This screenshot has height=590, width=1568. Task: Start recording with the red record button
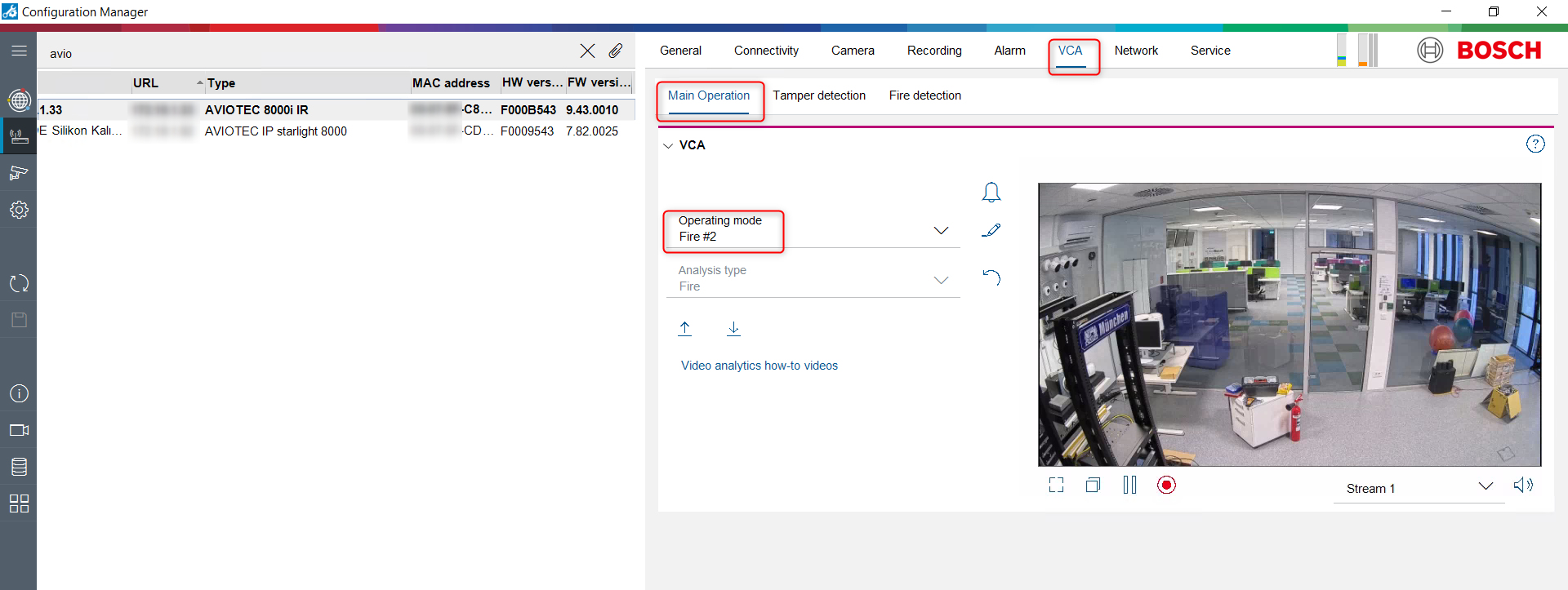pos(1166,486)
